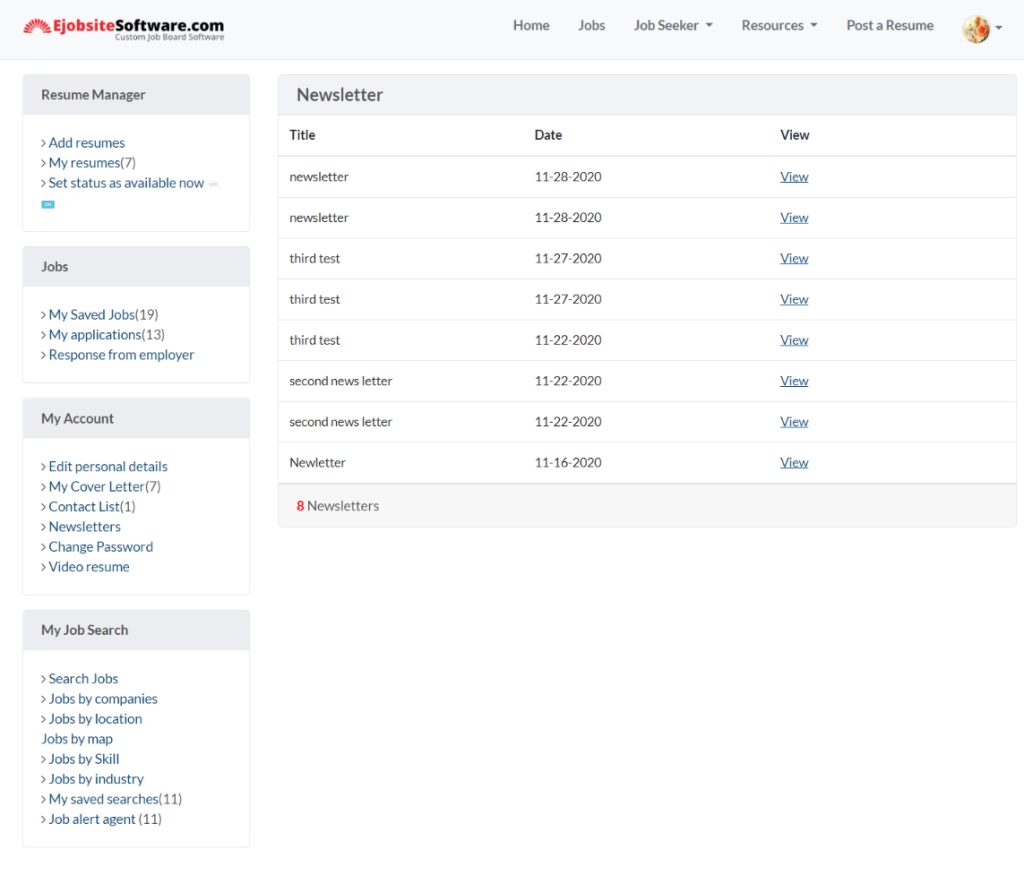This screenshot has height=884, width=1024.
Task: Expand the Resources dropdown menu
Action: tap(779, 25)
